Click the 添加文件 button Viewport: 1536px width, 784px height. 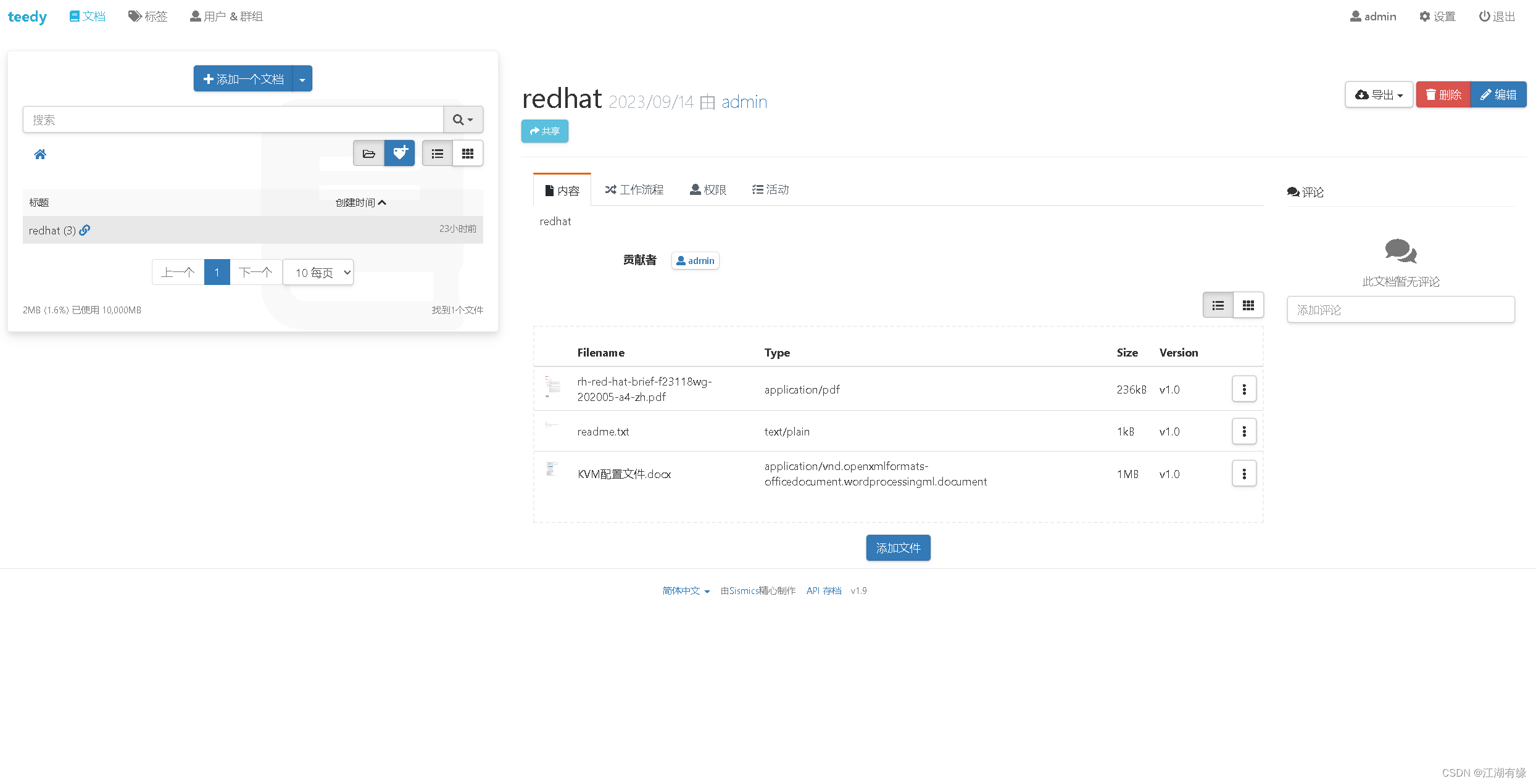pos(898,548)
